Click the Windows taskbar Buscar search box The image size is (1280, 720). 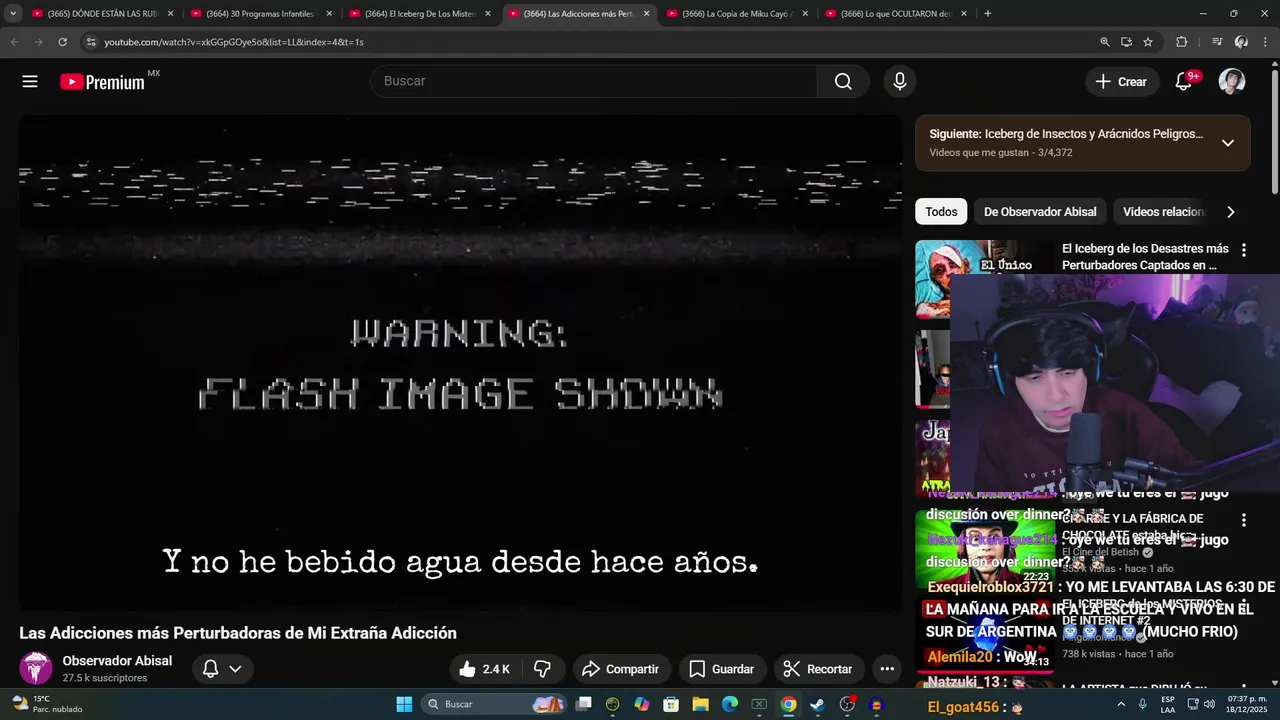pos(493,704)
